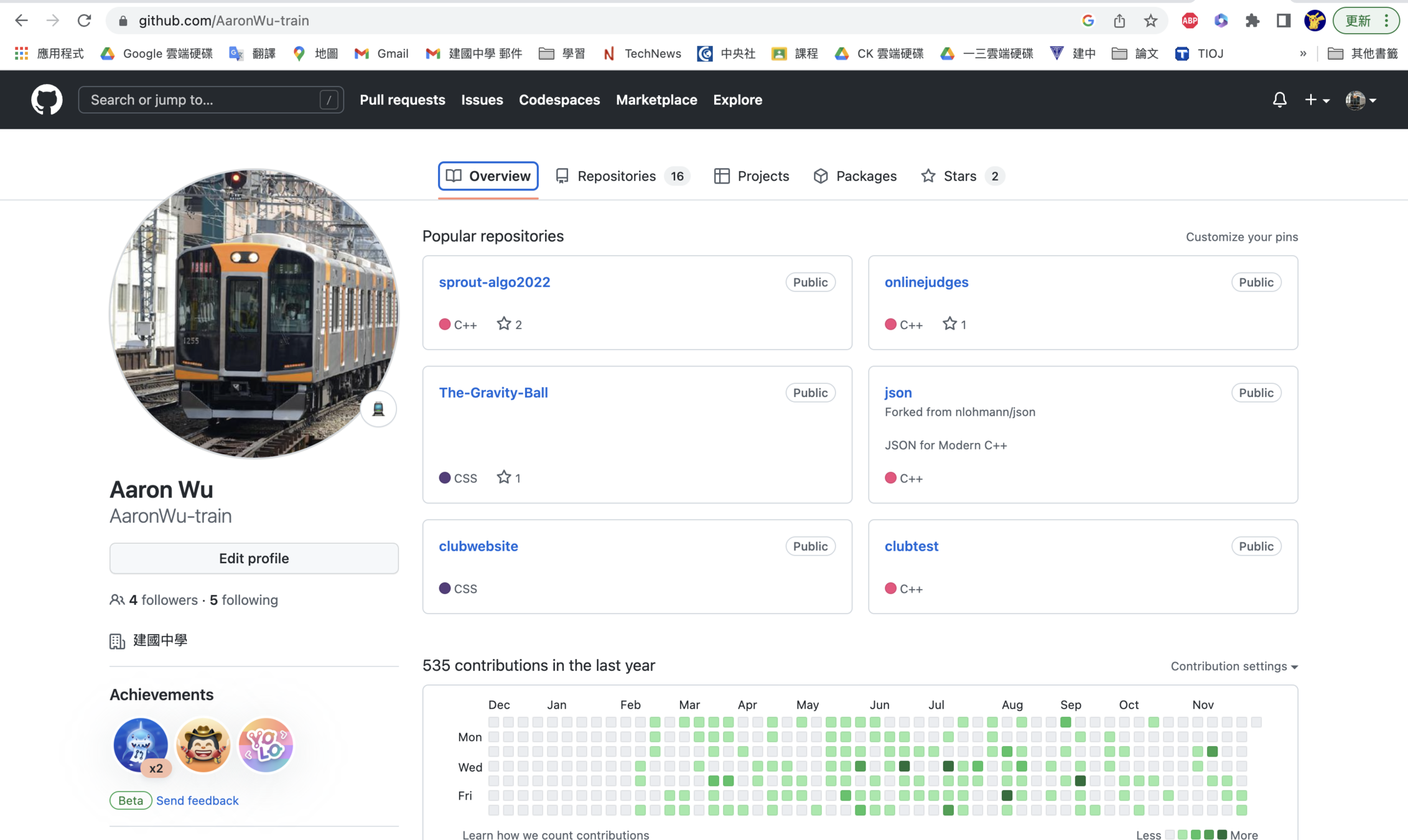Open the TechNews bookmark
1408x840 pixels.
tap(641, 54)
